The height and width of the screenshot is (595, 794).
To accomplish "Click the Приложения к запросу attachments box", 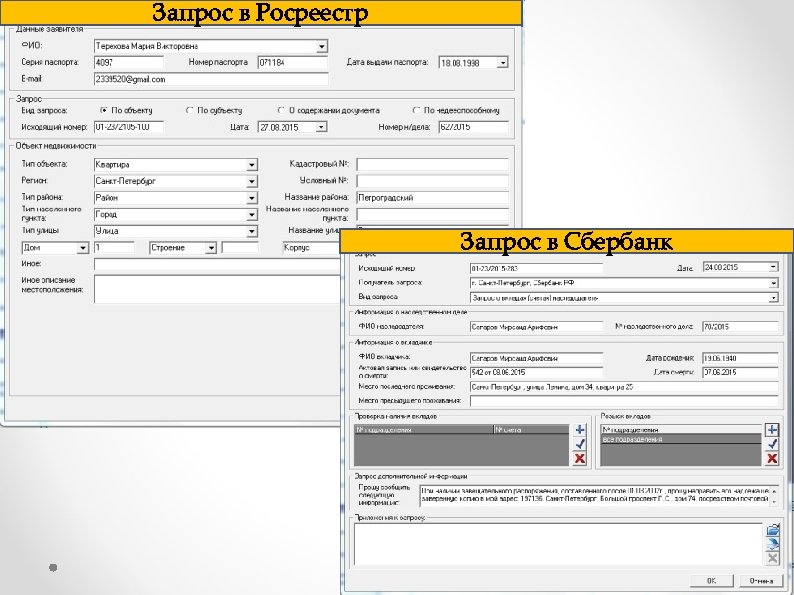I will pos(558,544).
